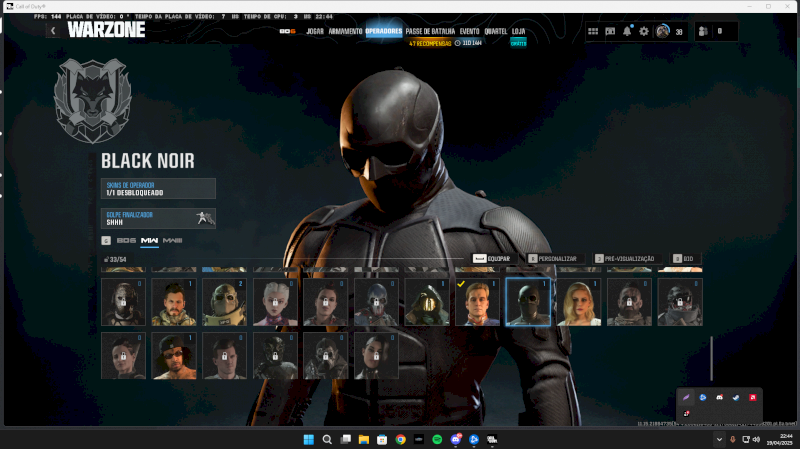Viewport: 800px width, 449px height.
Task: Expand the Skins de Operador panel
Action: pyautogui.click(x=158, y=188)
